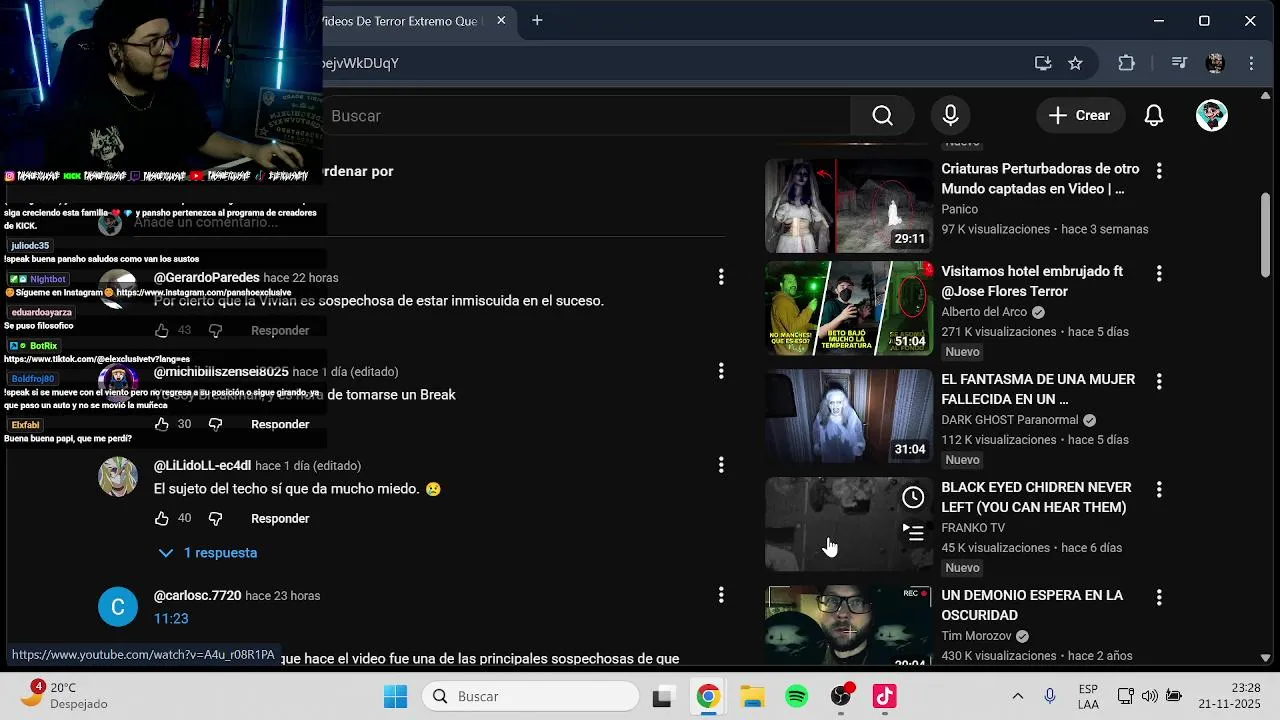
Task: Open Chrome profile avatar in toolbar
Action: pos(1215,63)
